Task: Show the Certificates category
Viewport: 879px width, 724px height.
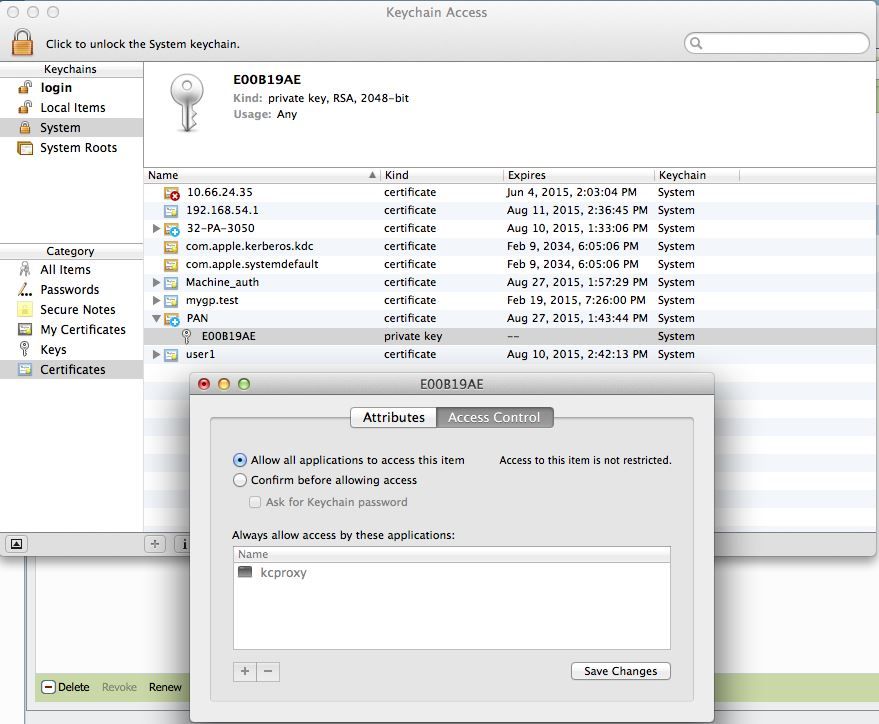Action: (x=72, y=370)
